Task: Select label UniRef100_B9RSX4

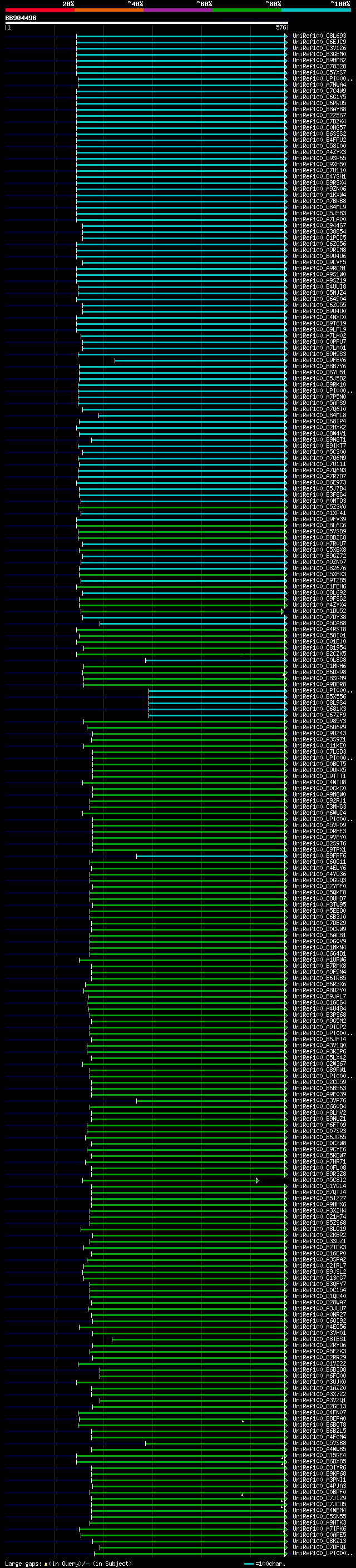Action: click(x=319, y=182)
